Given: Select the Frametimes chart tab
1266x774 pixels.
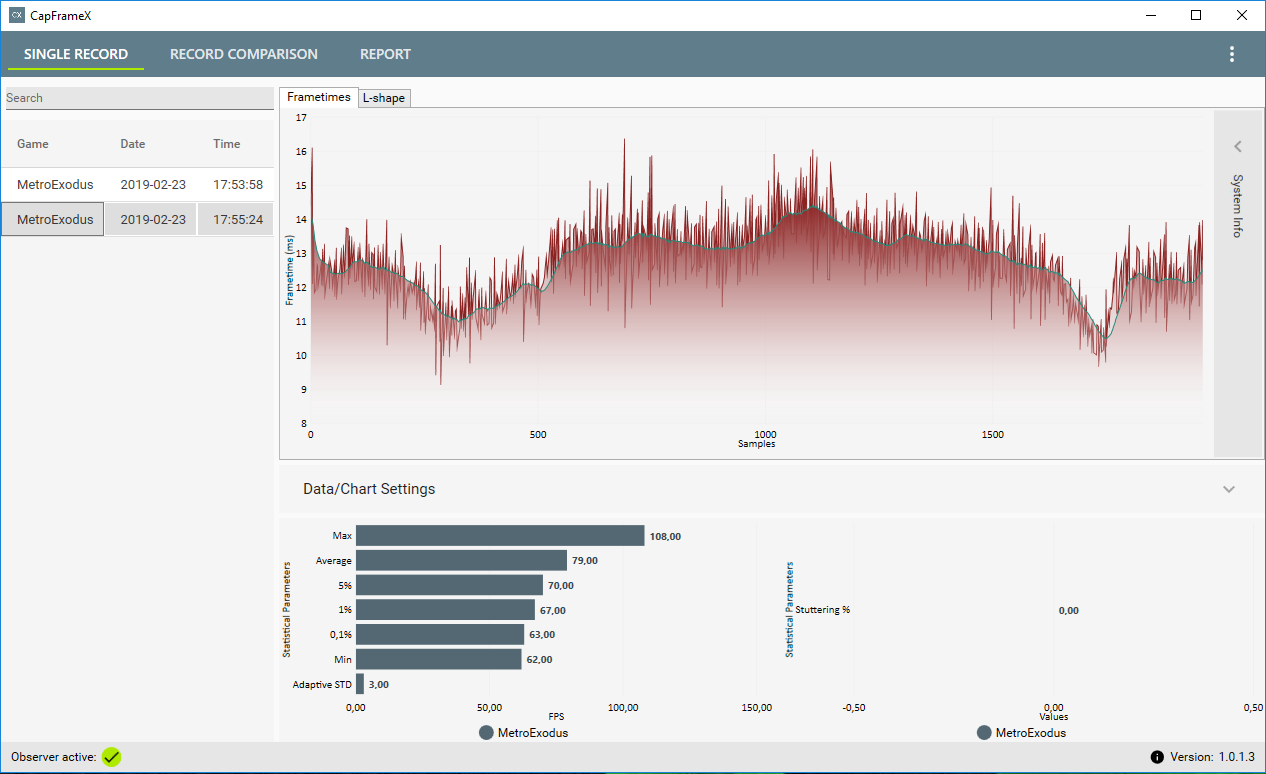Looking at the screenshot, I should [319, 97].
